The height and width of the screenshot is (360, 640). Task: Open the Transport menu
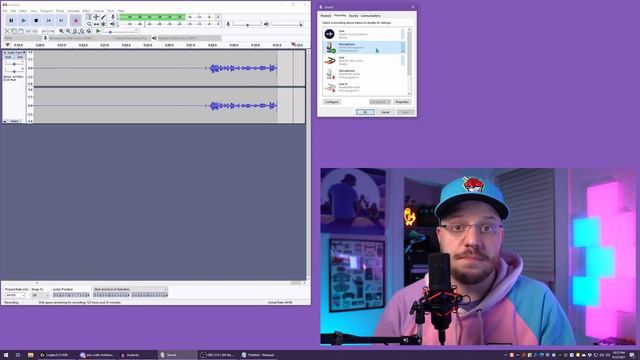(46, 11)
